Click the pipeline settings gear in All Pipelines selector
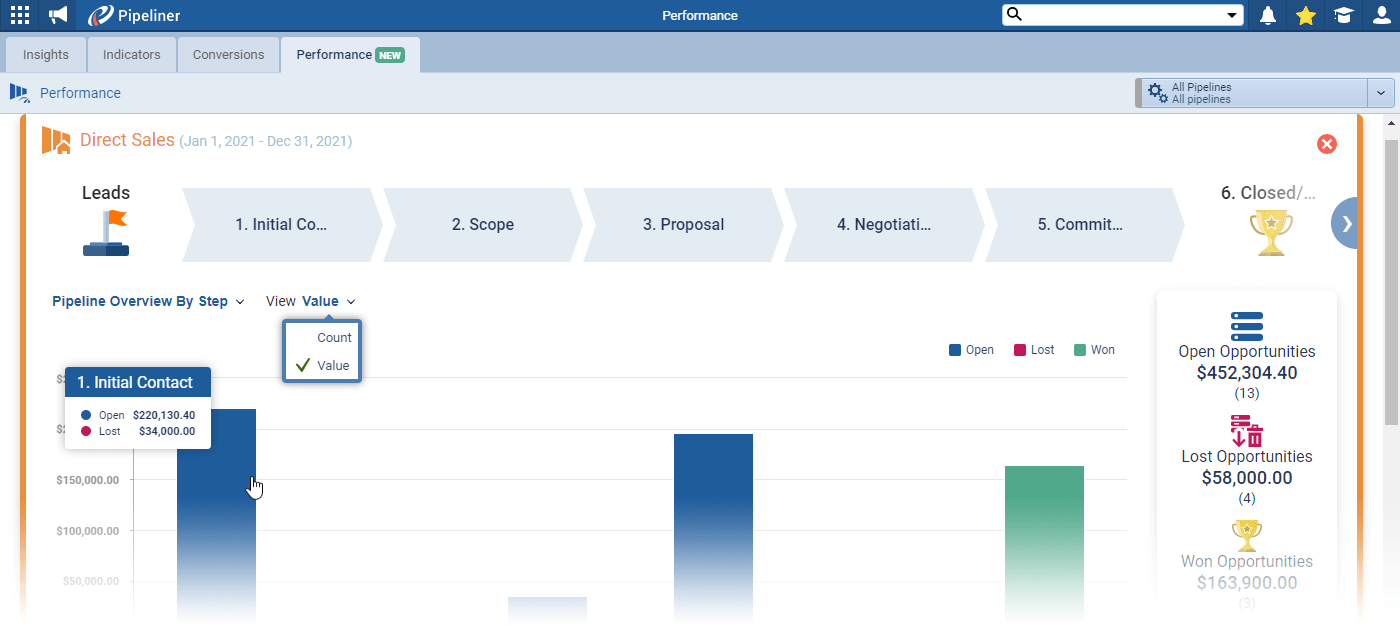This screenshot has height=625, width=1400. 1157,92
